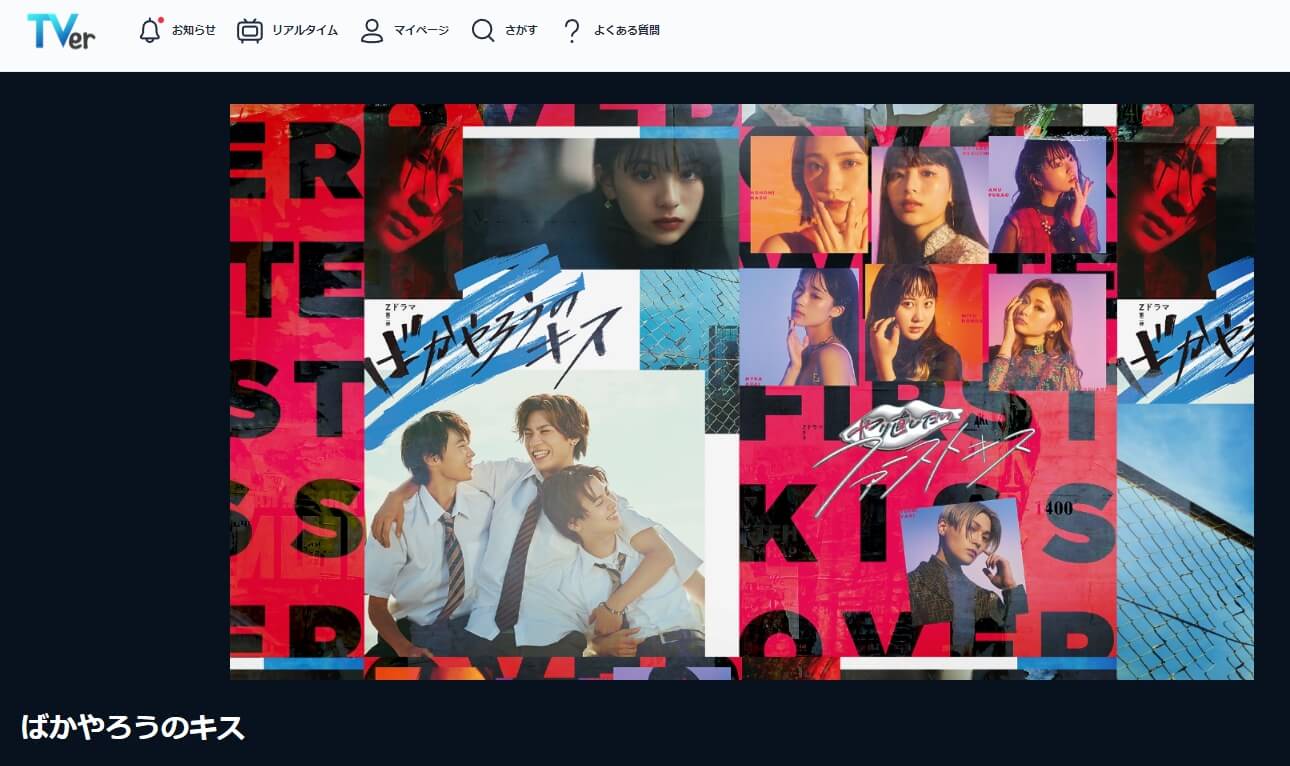The height and width of the screenshot is (766, 1290).
Task: Open よくある質問 label
Action: tap(626, 31)
